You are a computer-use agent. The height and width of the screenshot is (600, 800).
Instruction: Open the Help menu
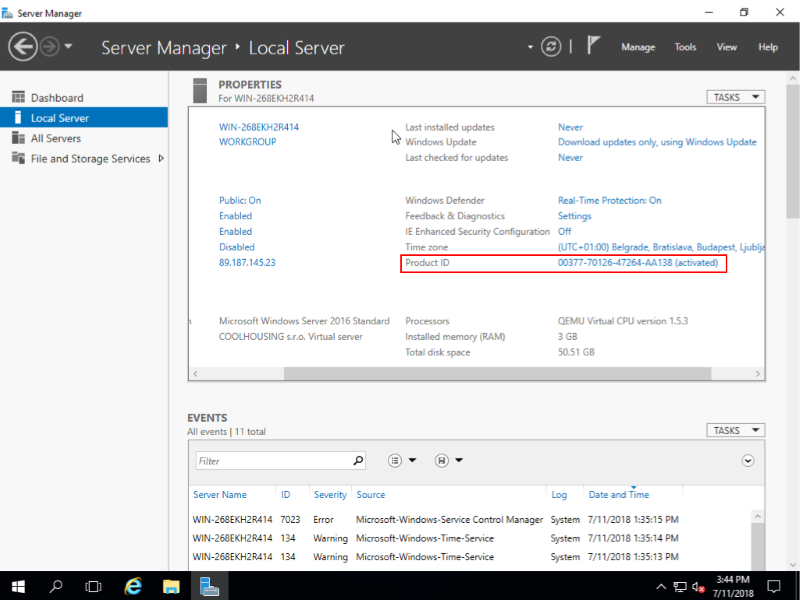pyautogui.click(x=768, y=47)
